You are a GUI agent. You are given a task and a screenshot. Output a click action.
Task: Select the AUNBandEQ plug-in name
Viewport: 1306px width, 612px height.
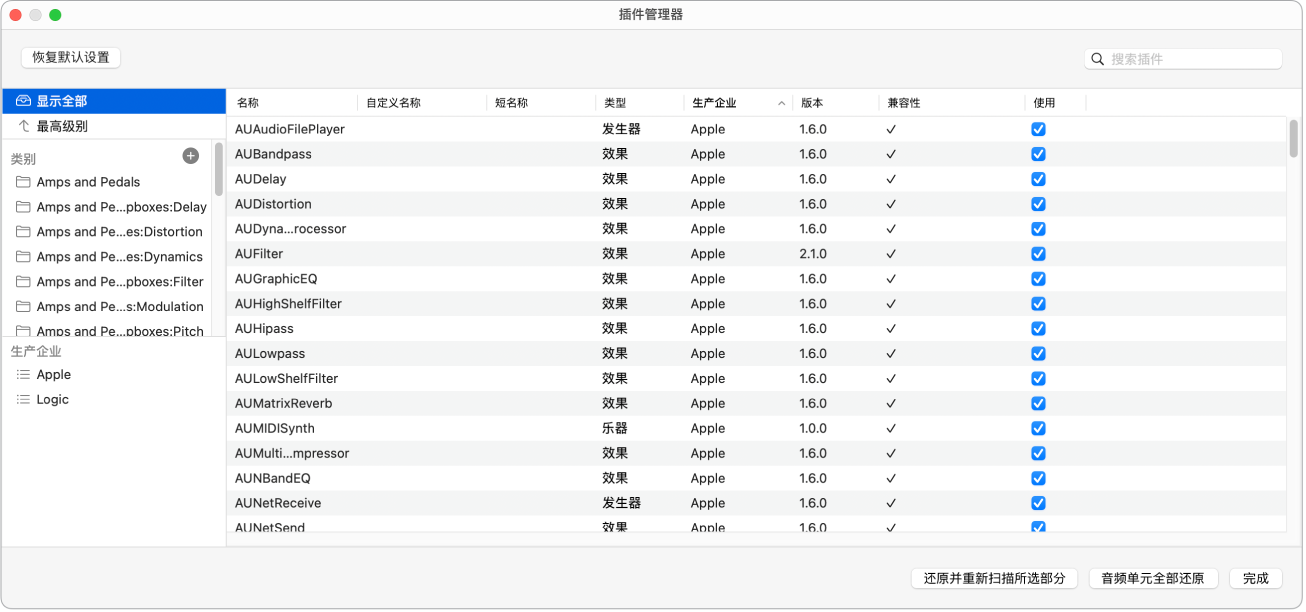[x=273, y=478]
